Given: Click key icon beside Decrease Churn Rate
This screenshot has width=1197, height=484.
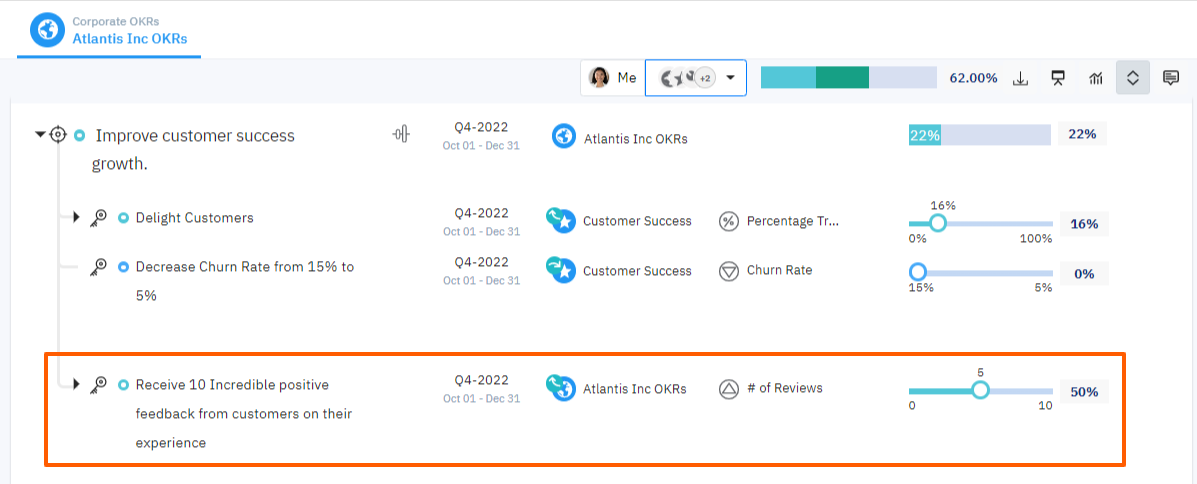Looking at the screenshot, I should 98,266.
